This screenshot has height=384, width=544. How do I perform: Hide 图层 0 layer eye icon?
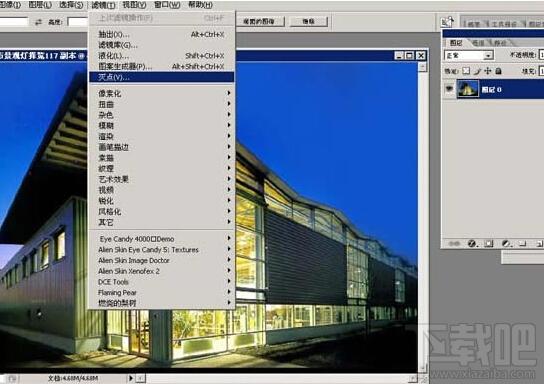pos(449,89)
